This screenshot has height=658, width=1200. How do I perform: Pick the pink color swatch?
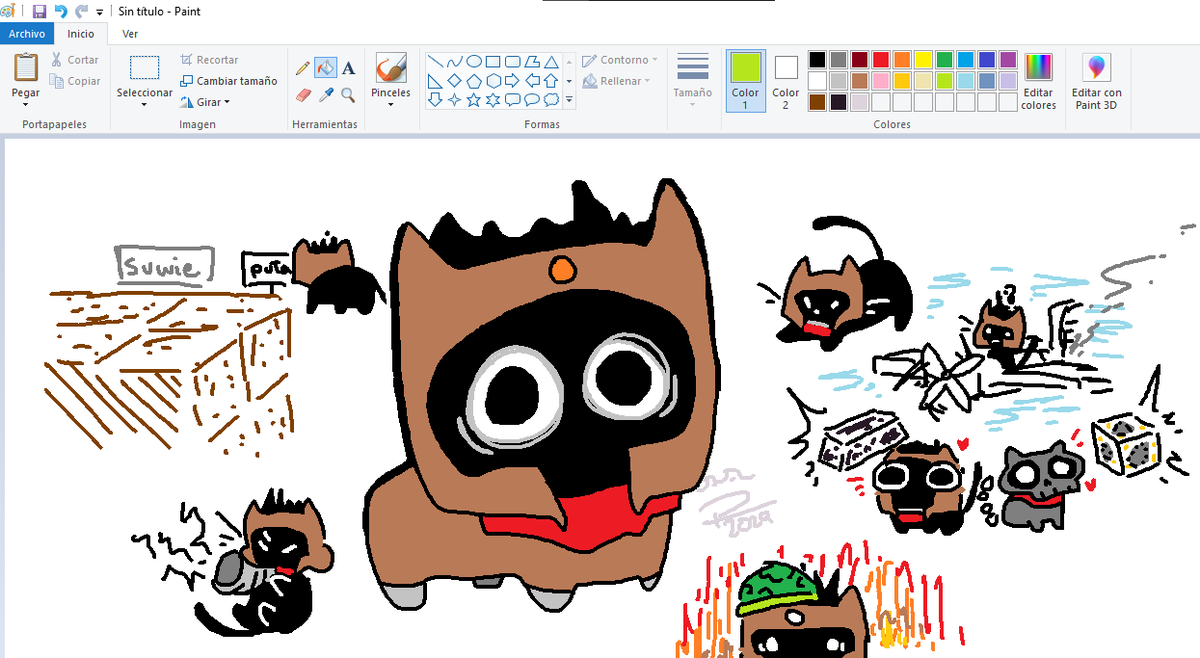coord(881,81)
